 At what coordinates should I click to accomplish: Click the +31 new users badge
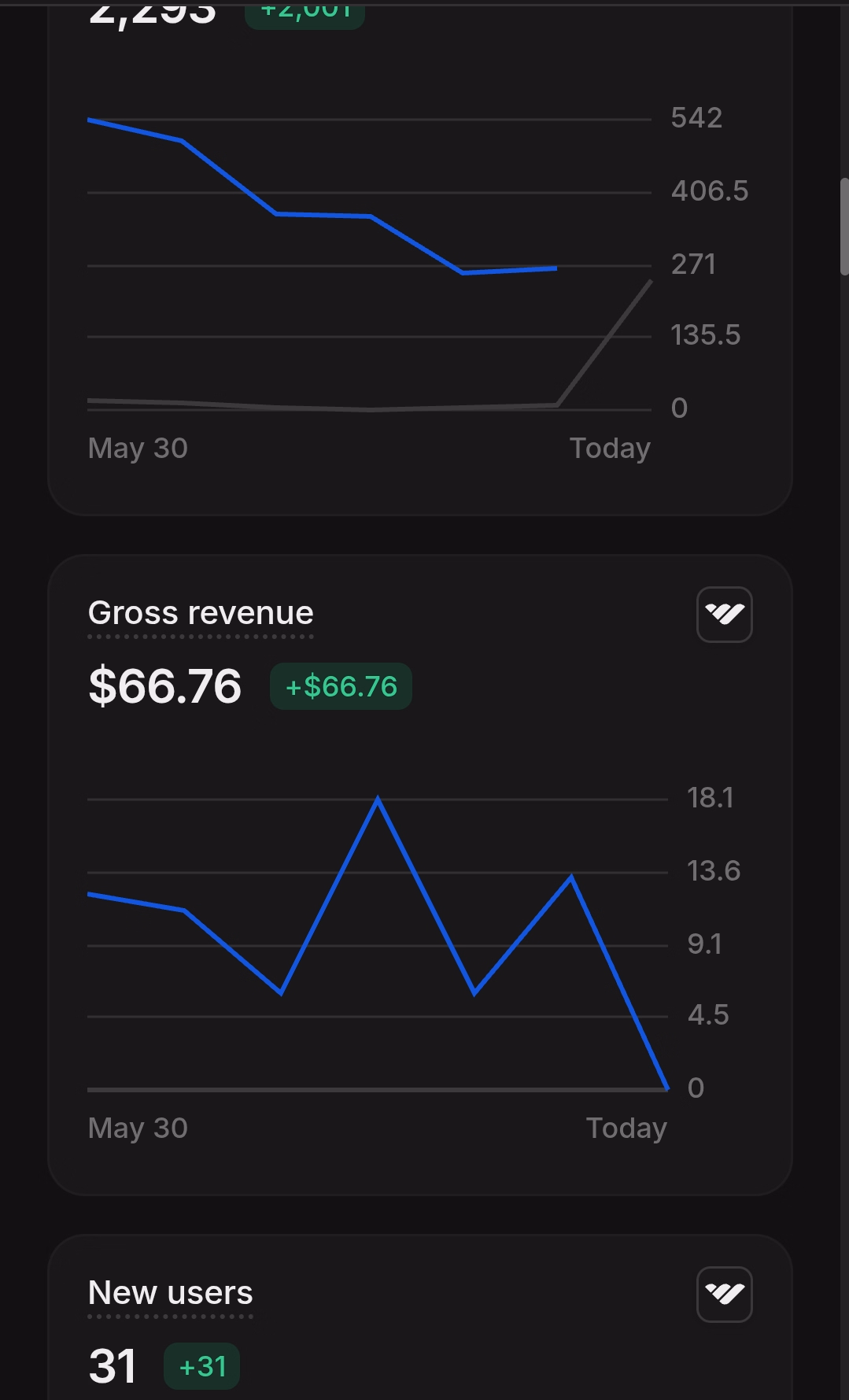pos(201,1366)
